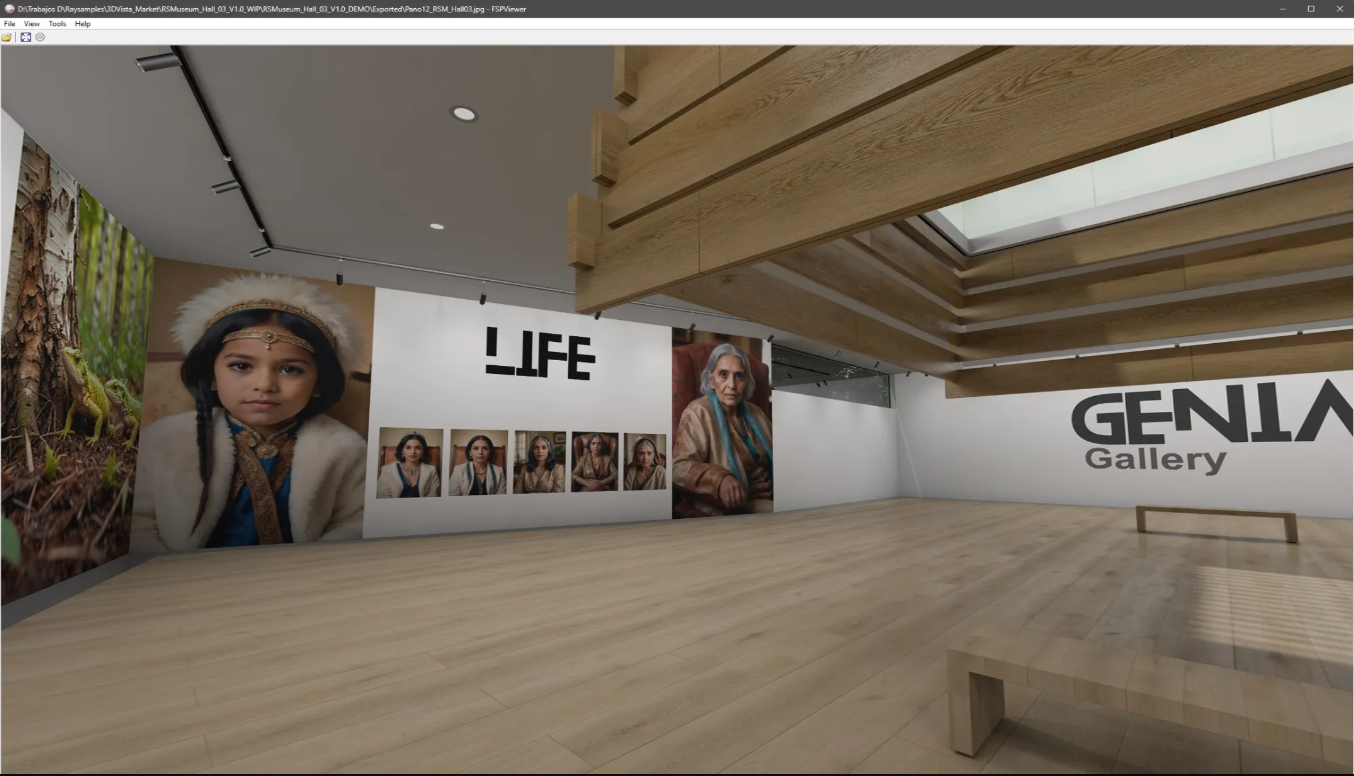Select the first small portrait under LIFE
This screenshot has width=1354, height=776.
click(409, 463)
